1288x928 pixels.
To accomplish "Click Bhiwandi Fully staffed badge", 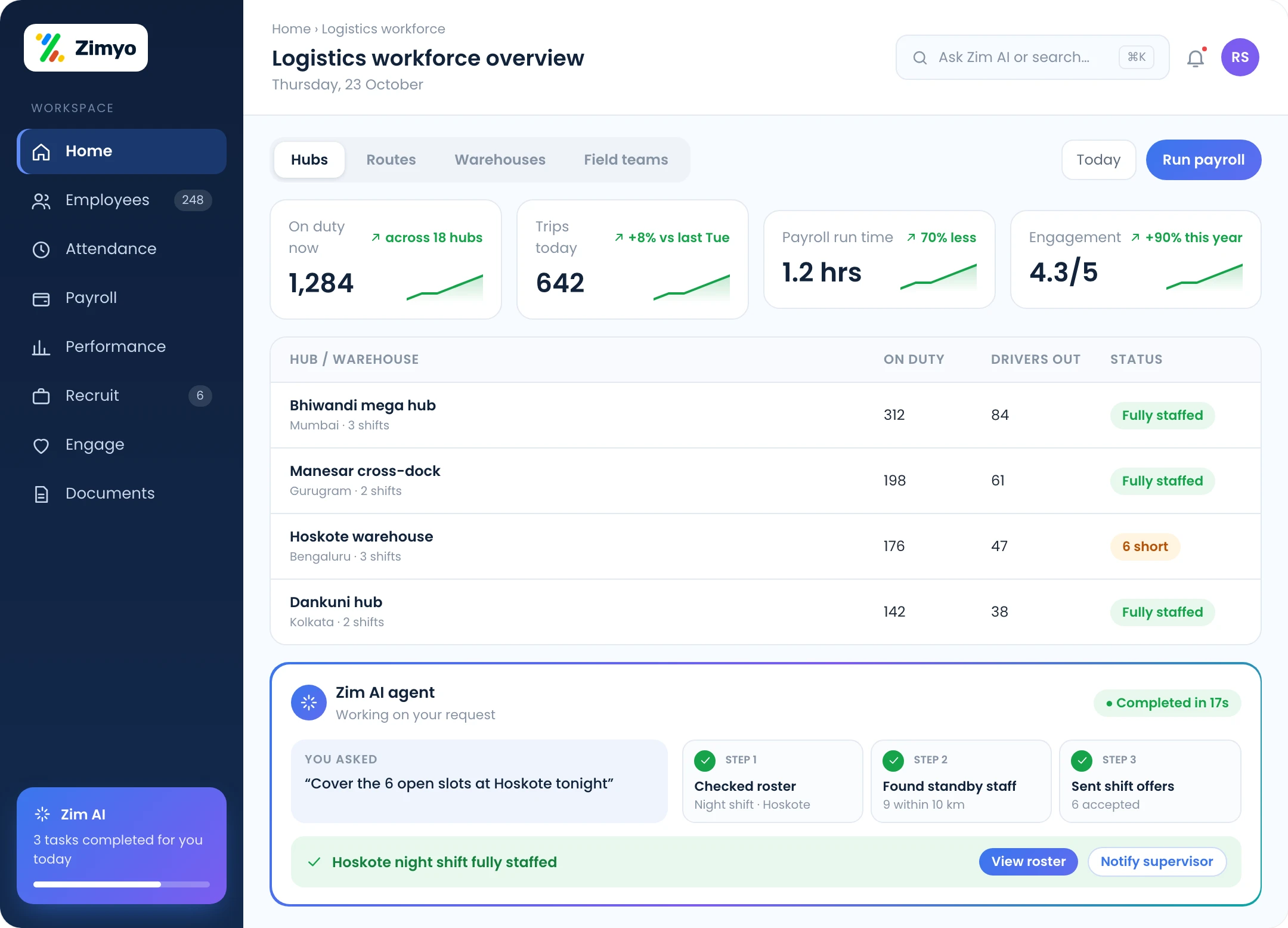I will (x=1162, y=415).
